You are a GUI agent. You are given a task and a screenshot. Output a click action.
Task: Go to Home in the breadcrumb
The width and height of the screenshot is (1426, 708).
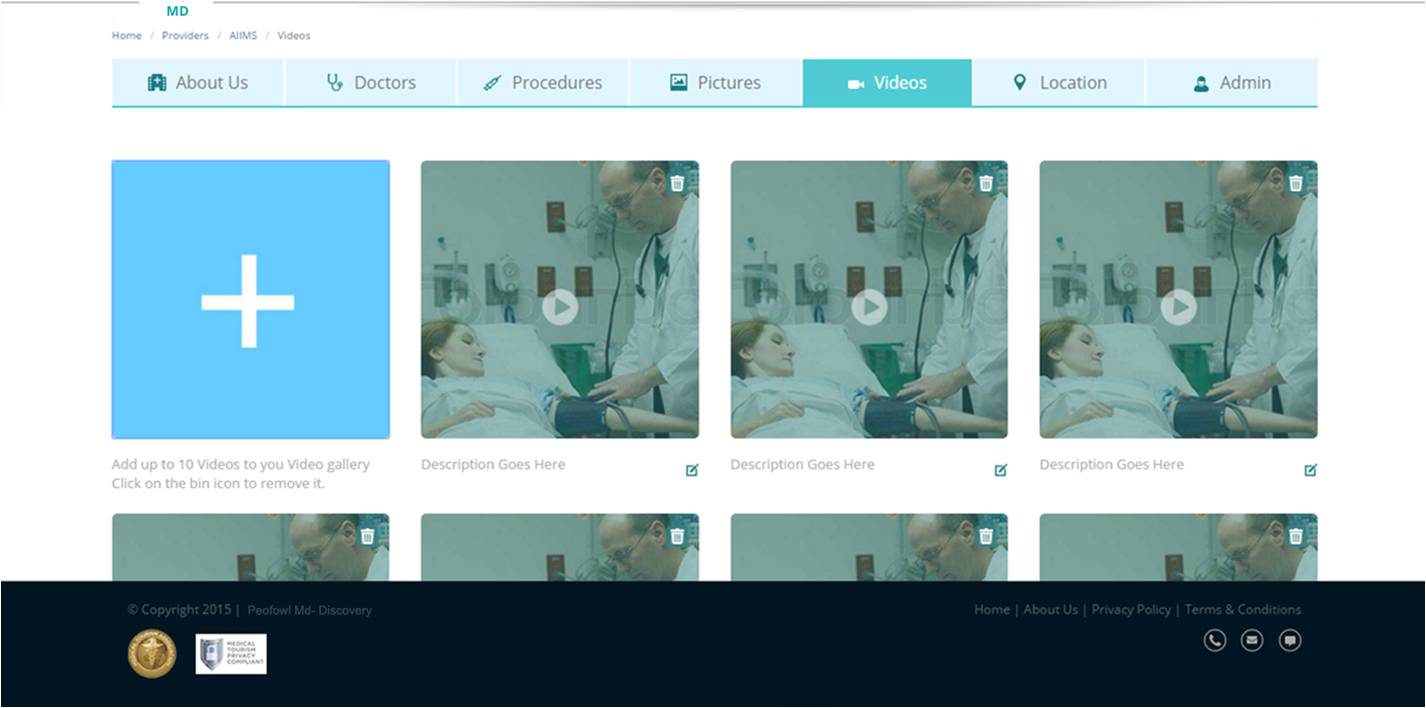[x=127, y=35]
